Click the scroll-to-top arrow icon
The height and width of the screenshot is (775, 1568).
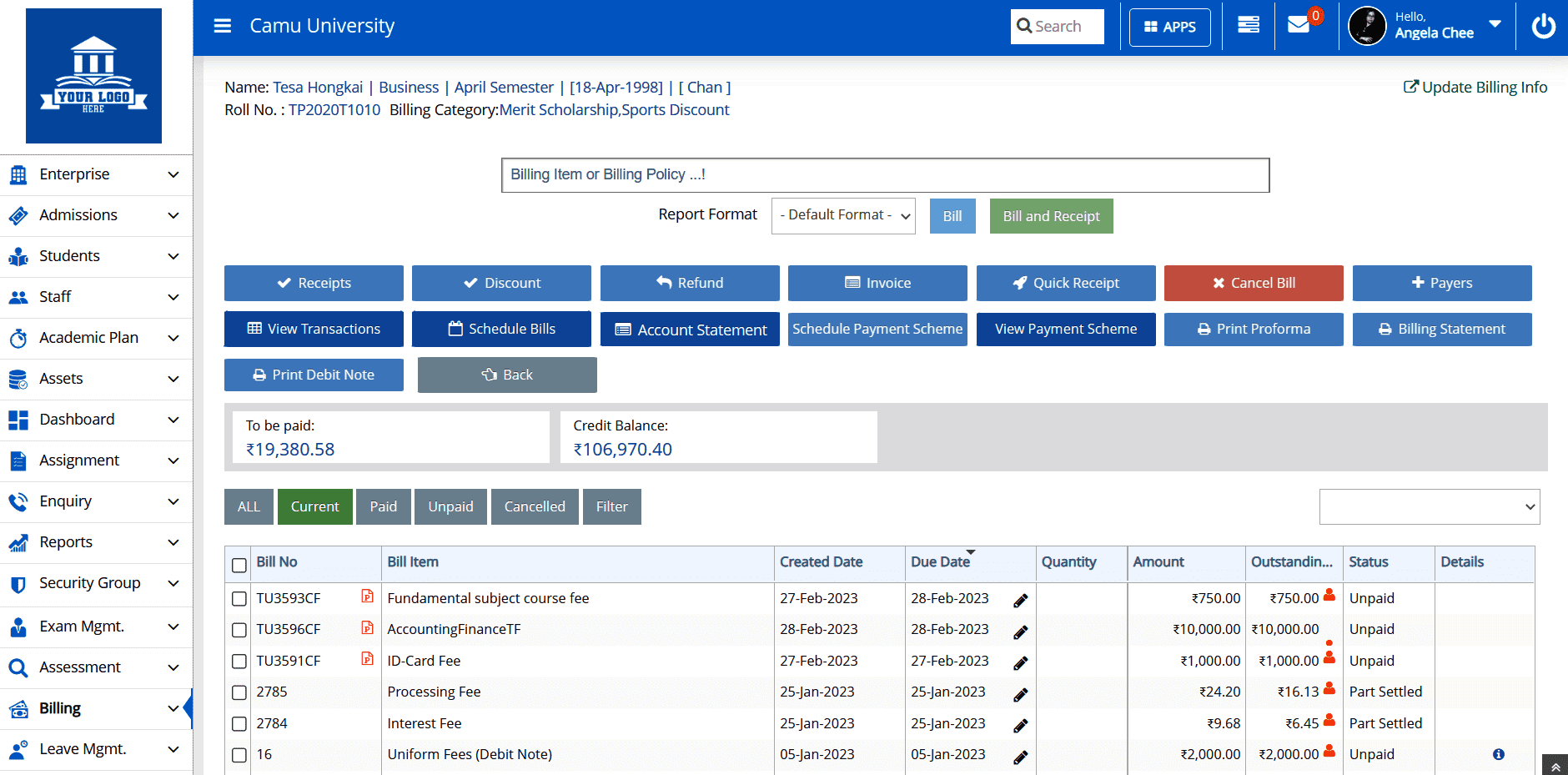tap(1555, 766)
